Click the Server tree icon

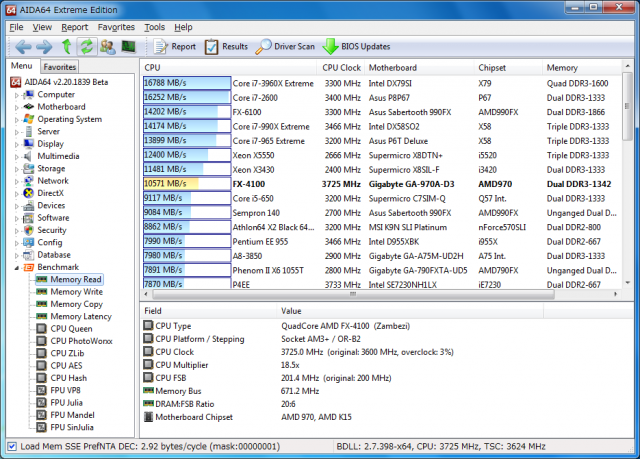tap(29, 131)
